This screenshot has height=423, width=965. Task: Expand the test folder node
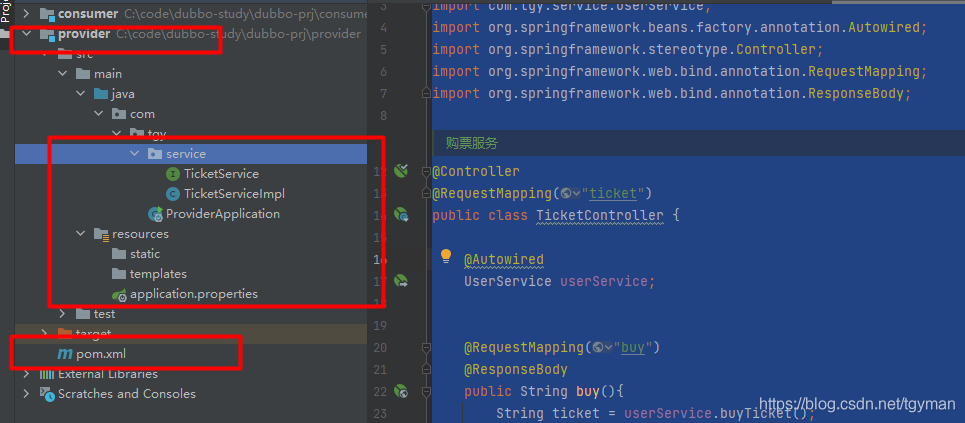[62, 314]
